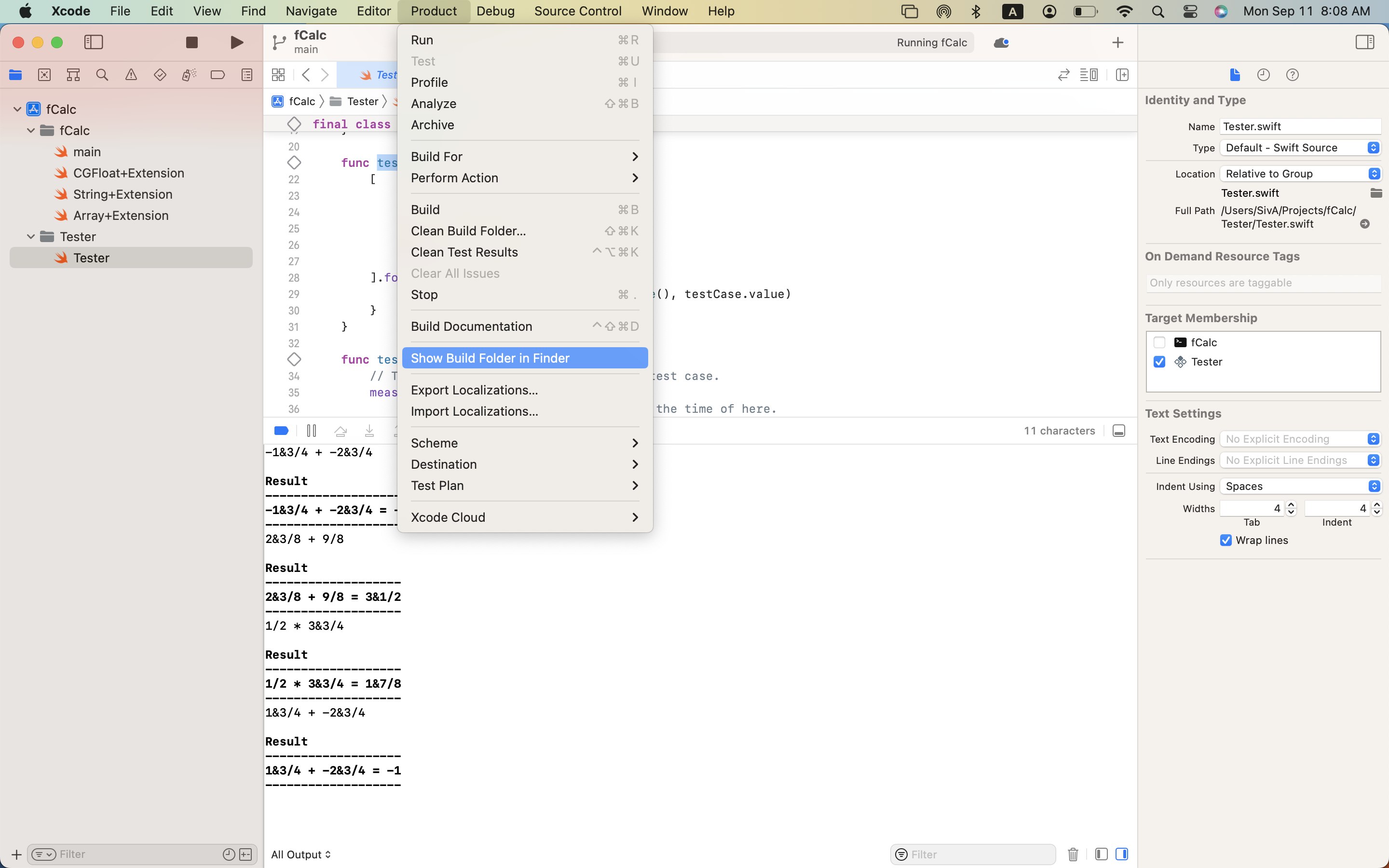Click the Running fCalc status bar
Image resolution: width=1389 pixels, height=868 pixels.
pyautogui.click(x=931, y=42)
